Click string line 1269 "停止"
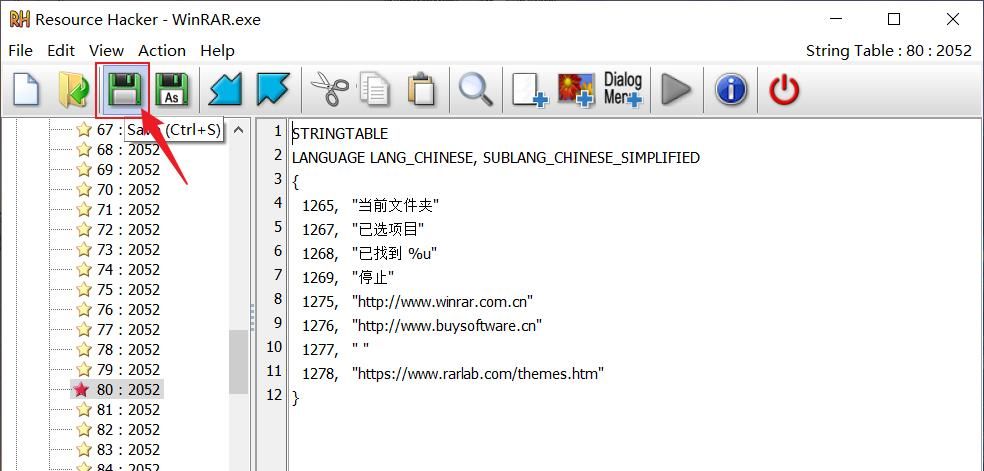 [348, 277]
